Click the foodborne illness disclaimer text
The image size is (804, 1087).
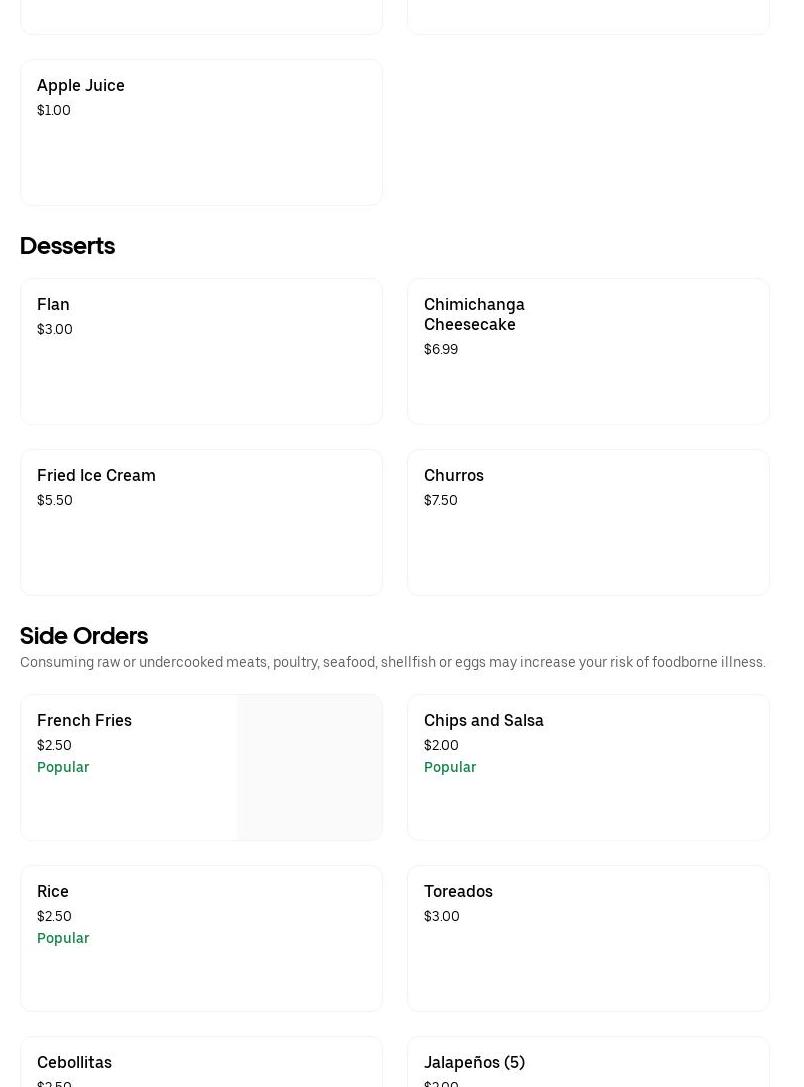pos(392,662)
